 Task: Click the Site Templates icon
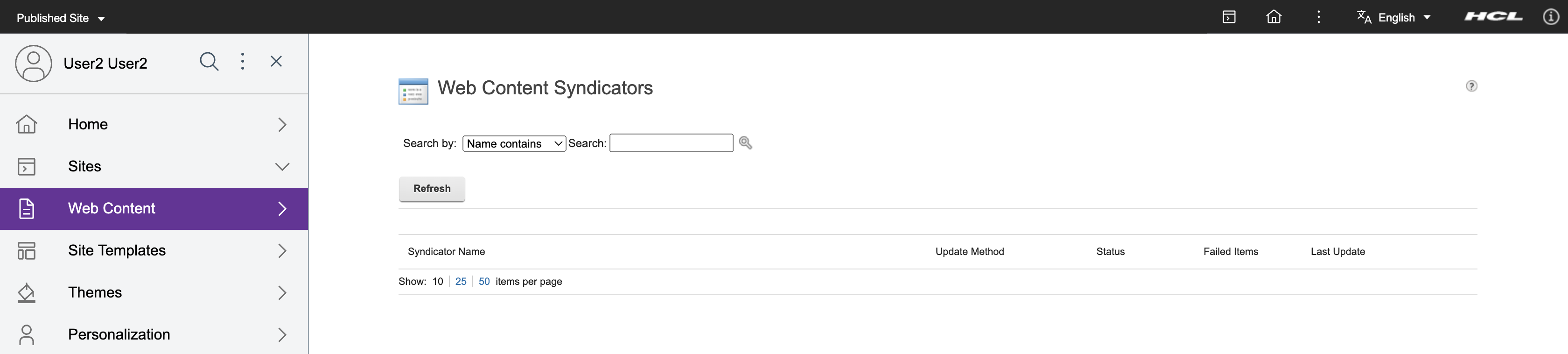click(x=27, y=250)
